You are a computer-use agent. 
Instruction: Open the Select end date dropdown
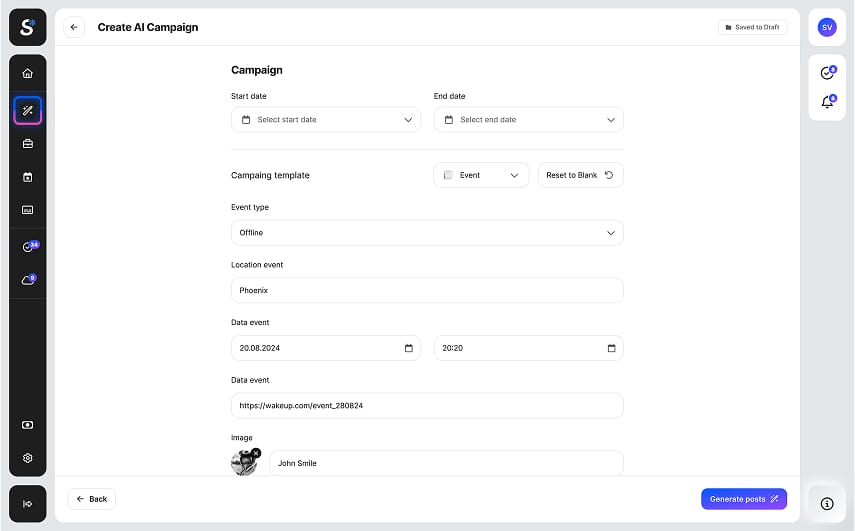528,120
